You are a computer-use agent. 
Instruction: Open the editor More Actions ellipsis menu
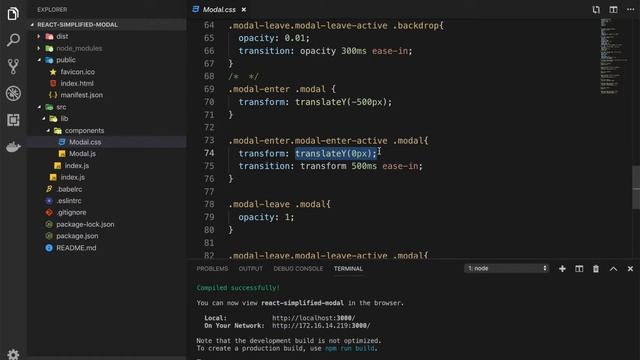point(630,9)
